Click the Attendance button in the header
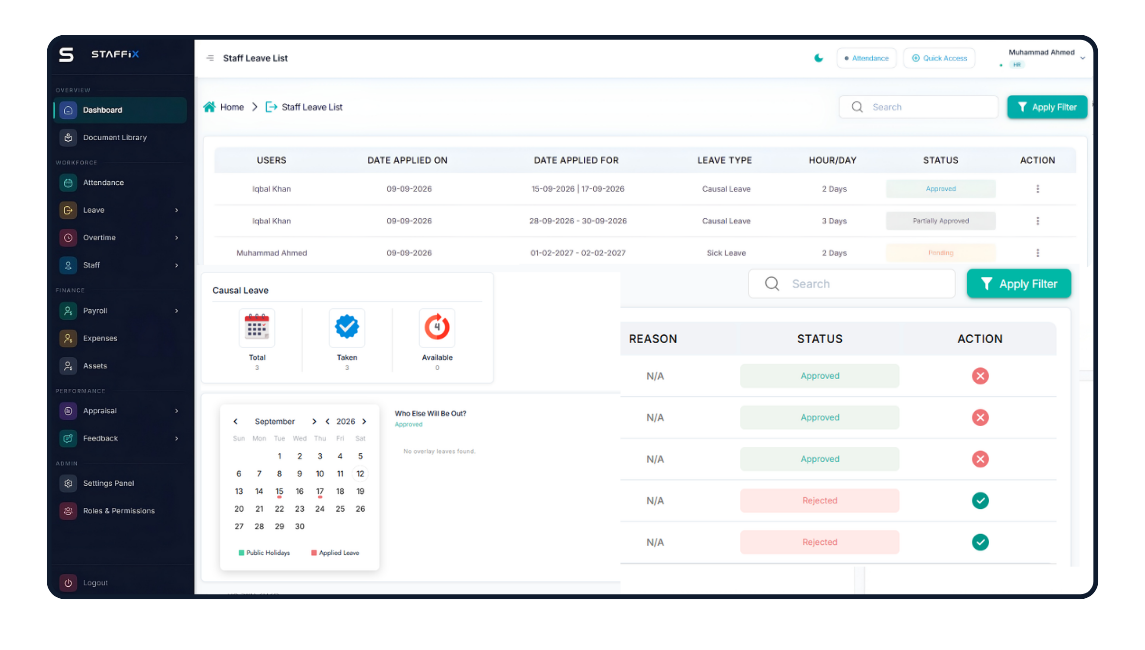The width and height of the screenshot is (1145, 650). (866, 58)
